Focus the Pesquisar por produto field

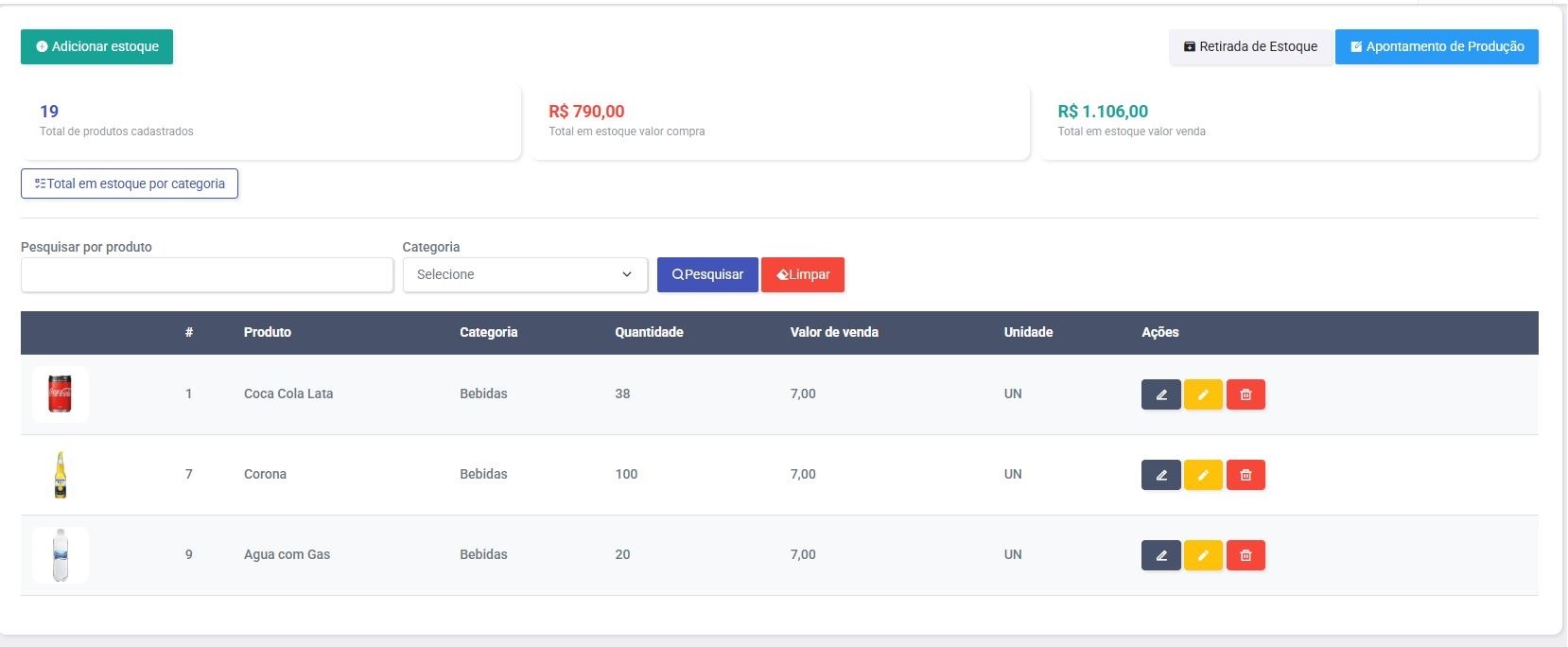coord(206,274)
